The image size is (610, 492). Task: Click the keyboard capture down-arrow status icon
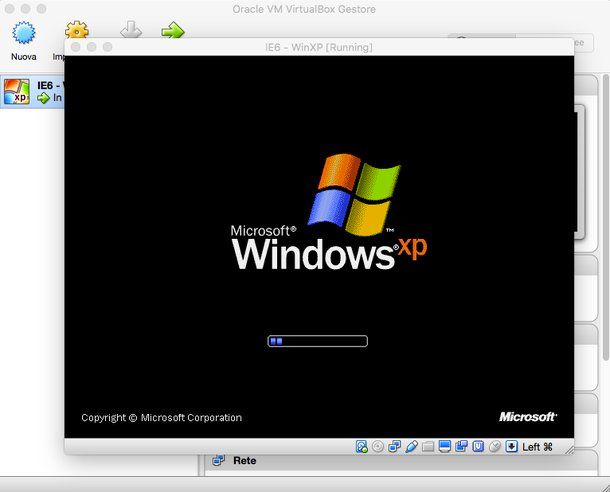512,446
